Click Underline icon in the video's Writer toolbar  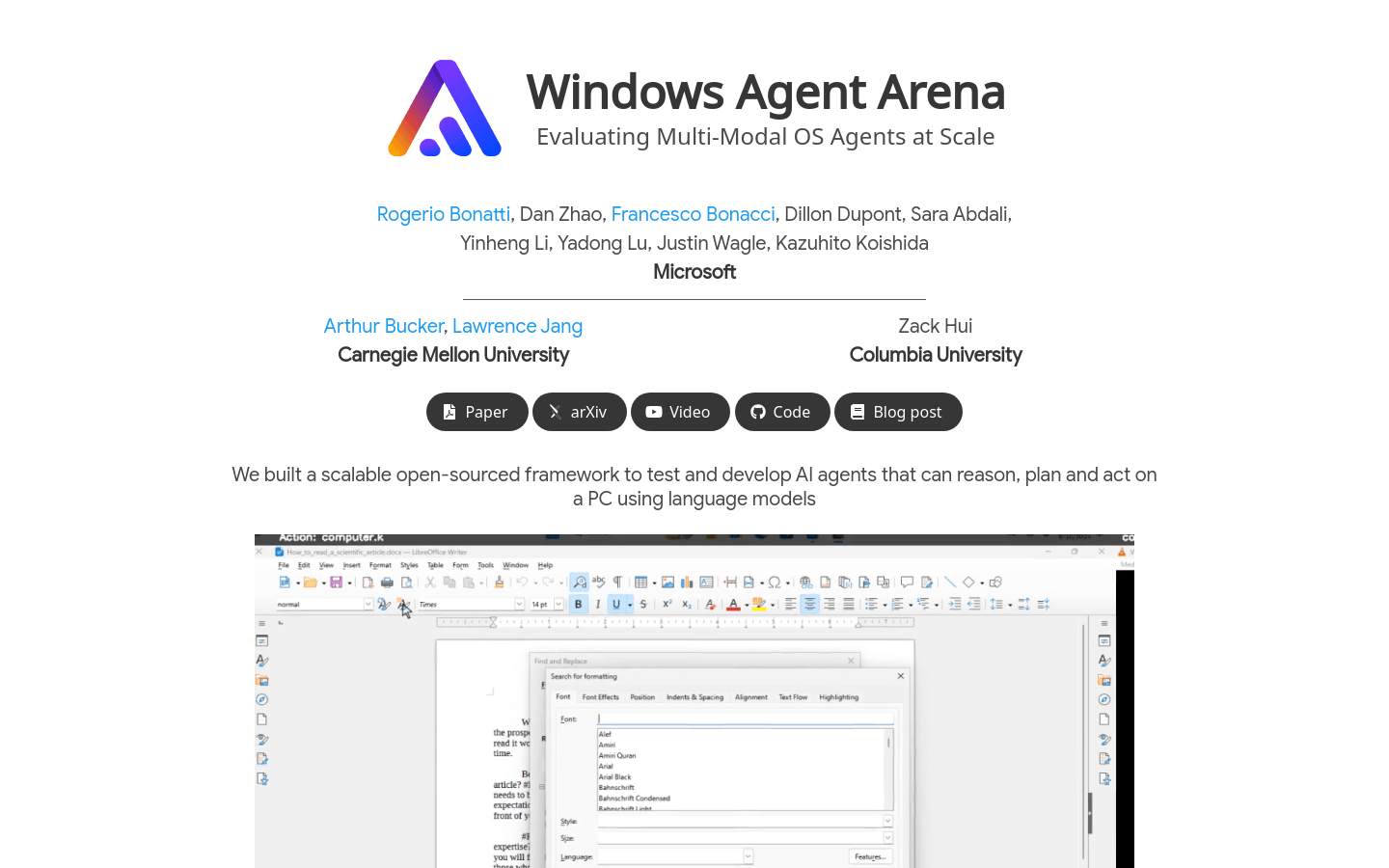click(615, 604)
